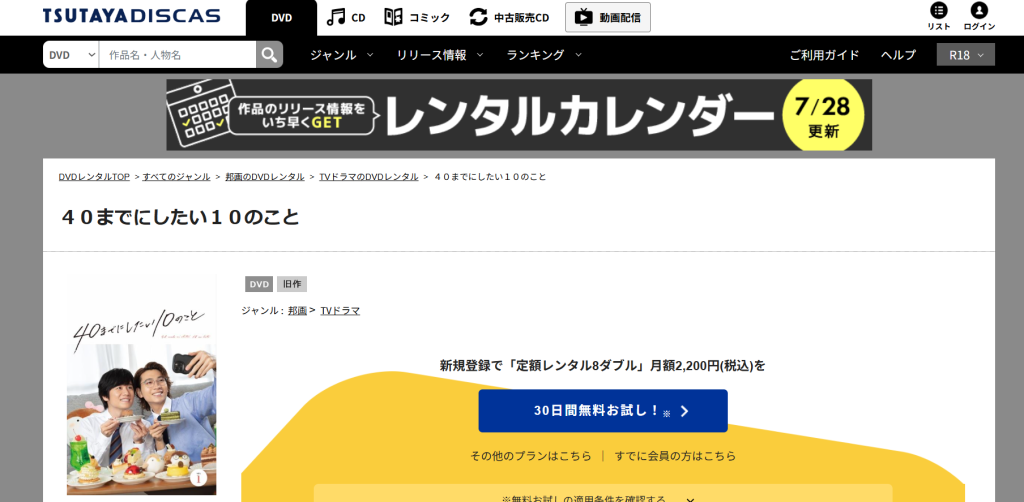Click the 7/28 更新 yellow badge
The width and height of the screenshot is (1024, 502).
pyautogui.click(x=823, y=116)
